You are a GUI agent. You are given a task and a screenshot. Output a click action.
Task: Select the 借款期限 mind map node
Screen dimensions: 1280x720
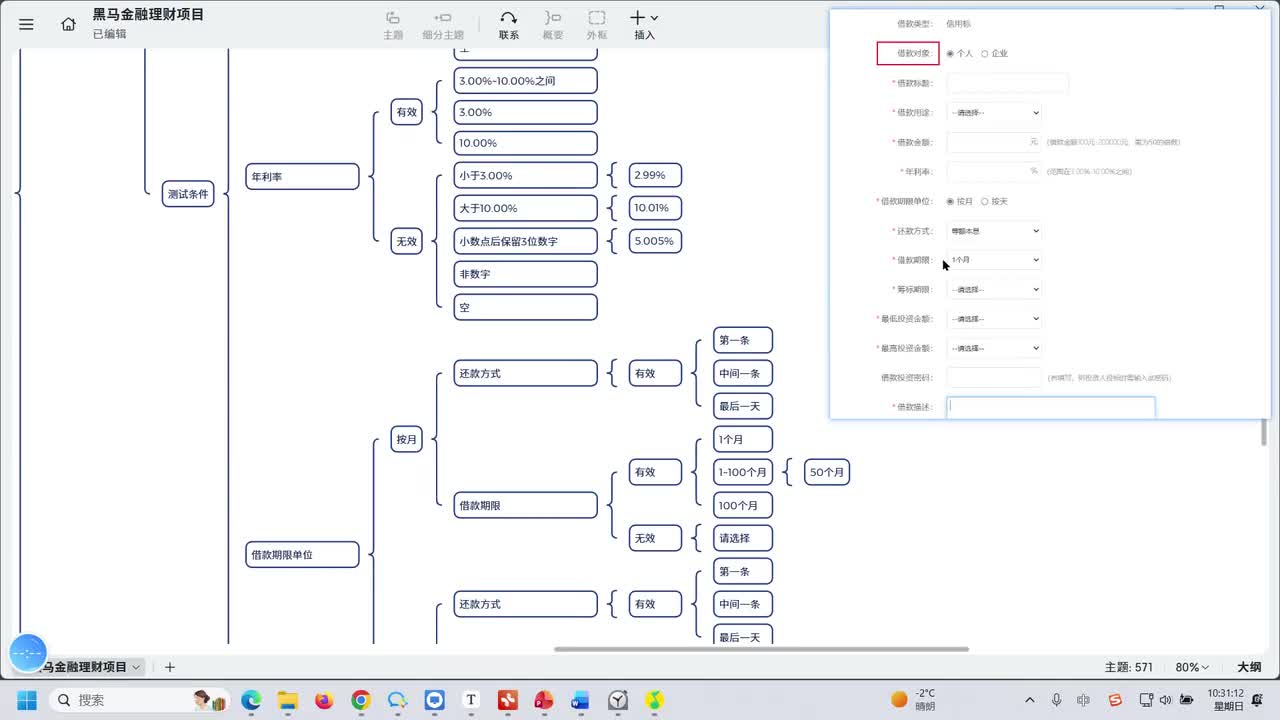[525, 505]
